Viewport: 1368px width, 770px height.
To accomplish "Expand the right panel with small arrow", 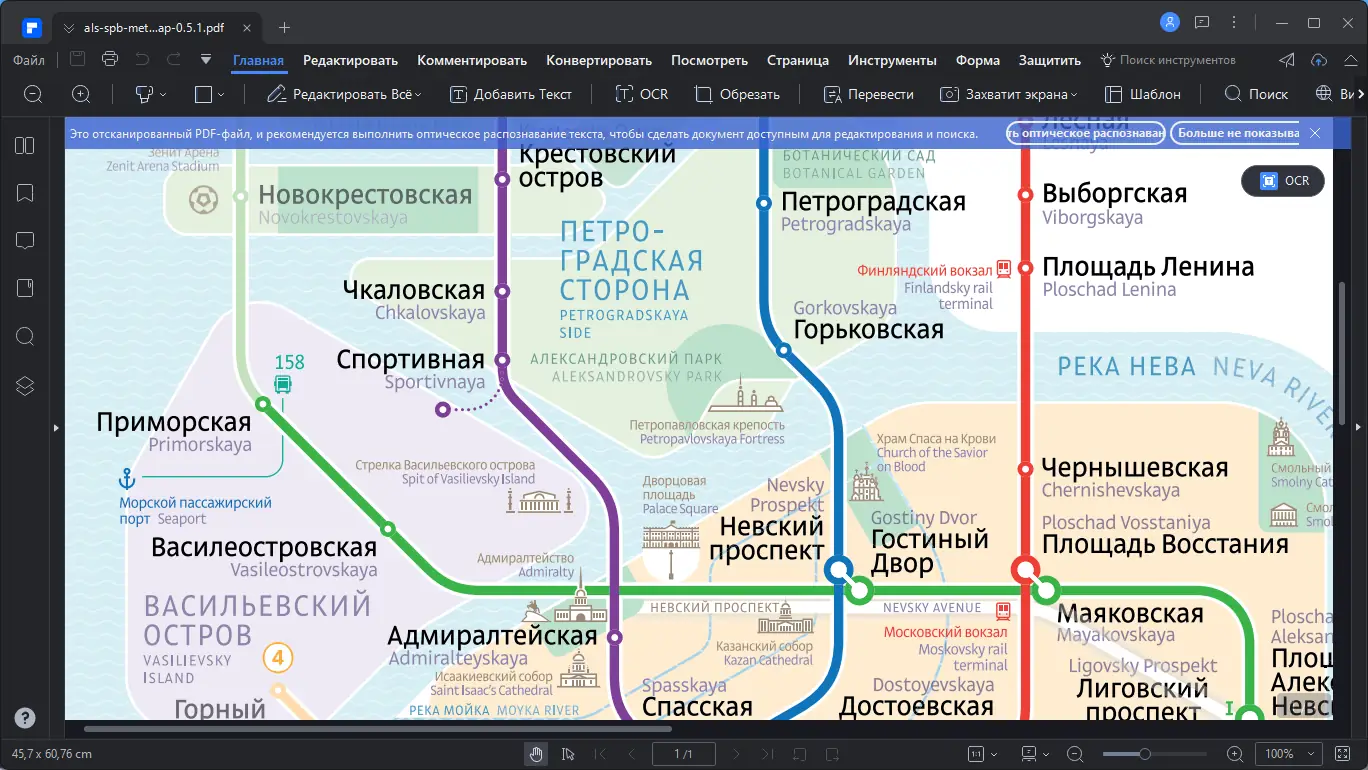I will click(1358, 428).
